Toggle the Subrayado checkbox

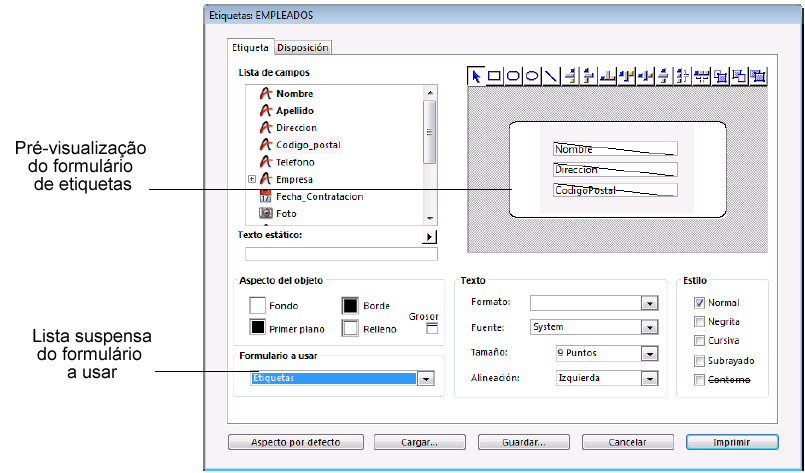point(700,360)
